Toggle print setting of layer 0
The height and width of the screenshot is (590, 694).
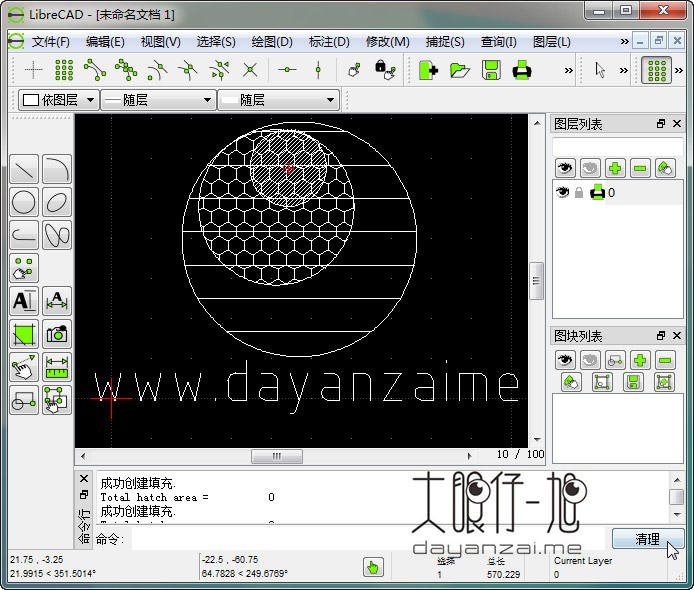tap(598, 192)
